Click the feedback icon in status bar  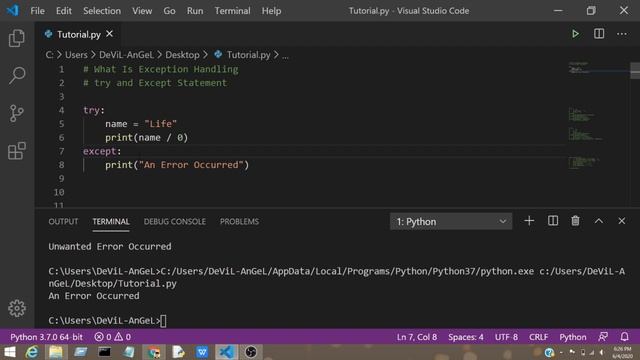click(x=603, y=337)
